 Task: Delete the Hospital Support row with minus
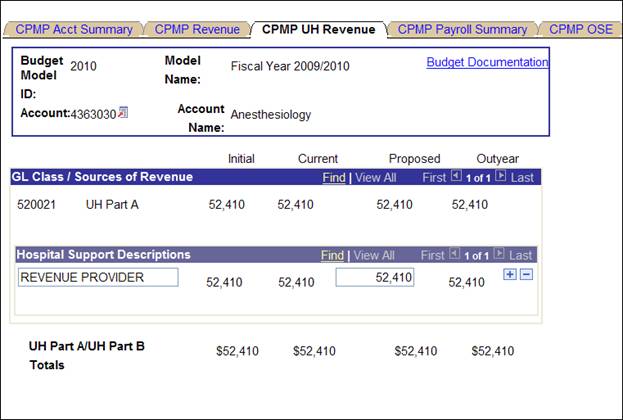(x=526, y=275)
